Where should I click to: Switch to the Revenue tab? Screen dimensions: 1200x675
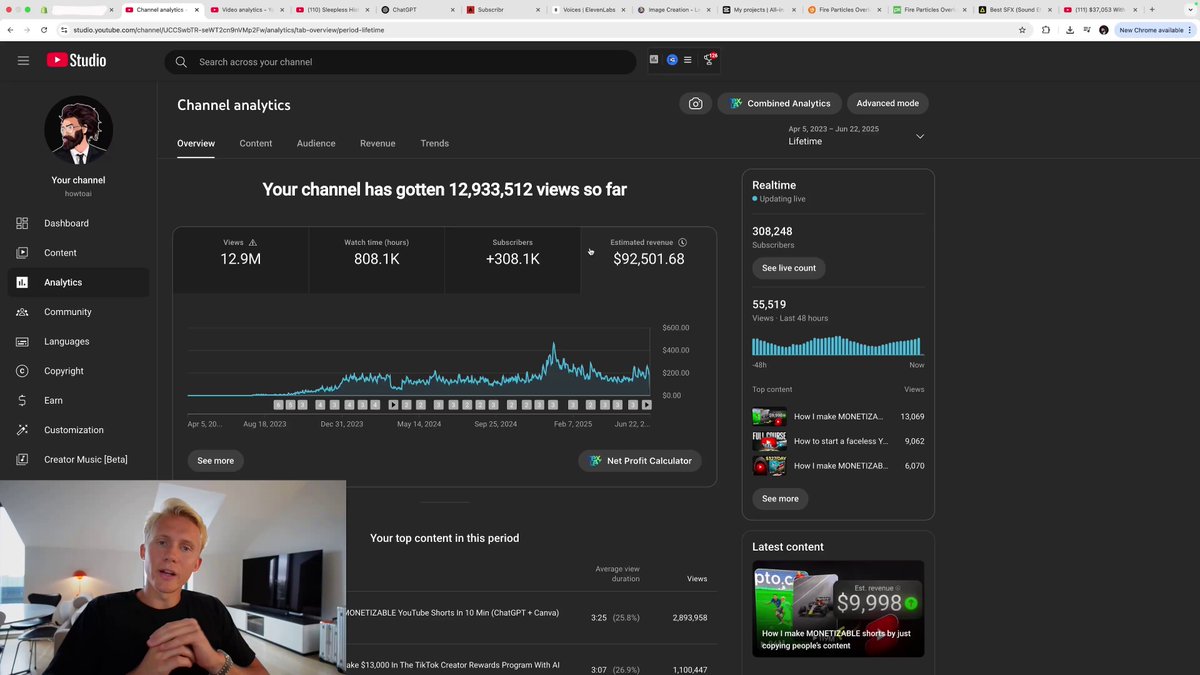click(x=378, y=143)
